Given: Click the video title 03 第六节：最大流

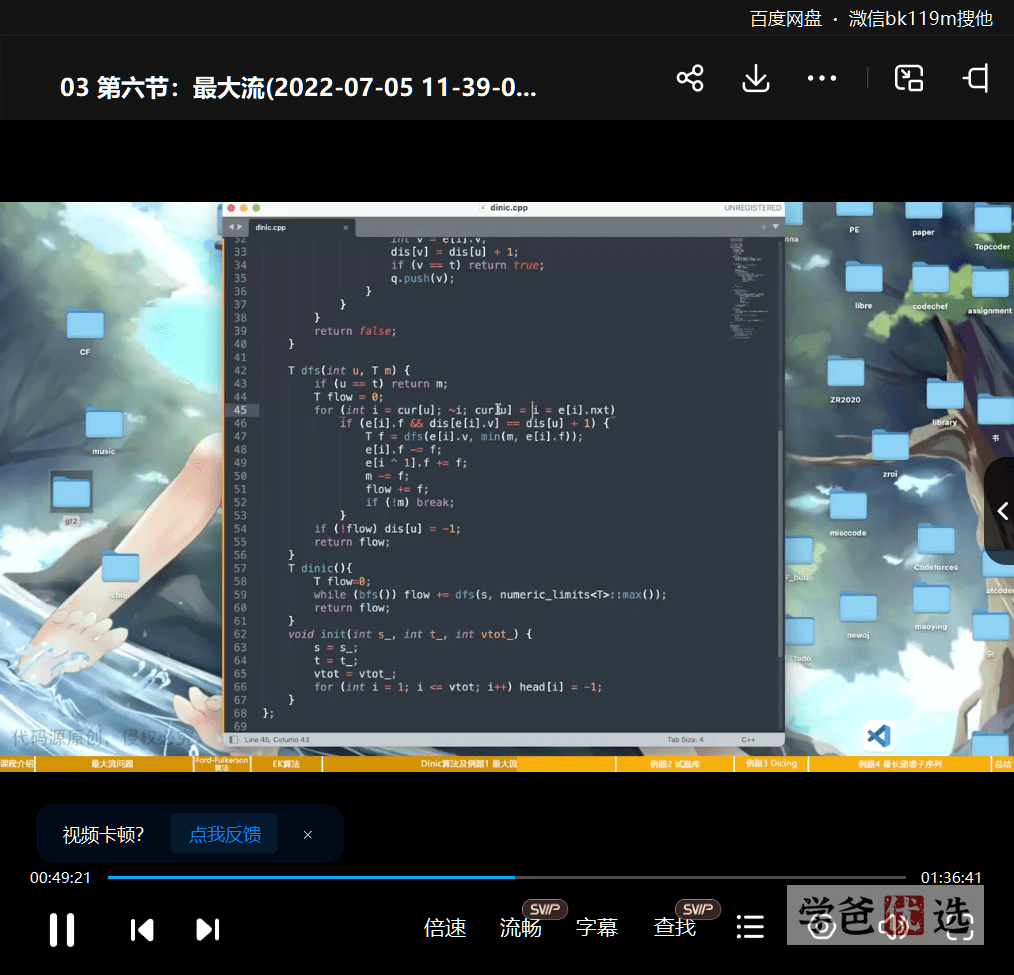Looking at the screenshot, I should 298,87.
